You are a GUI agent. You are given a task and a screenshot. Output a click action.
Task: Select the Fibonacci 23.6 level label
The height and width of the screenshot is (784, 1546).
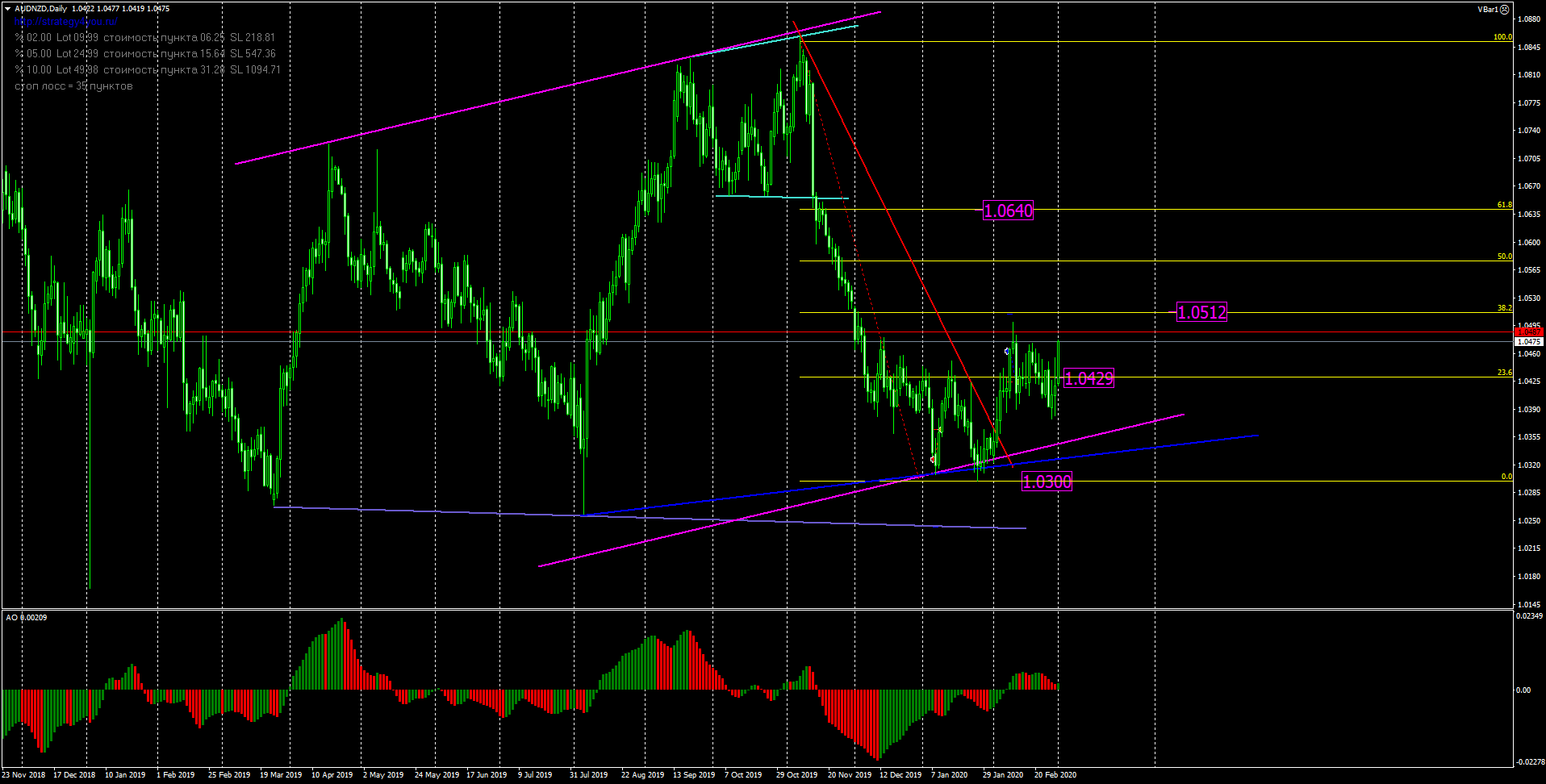coord(1504,373)
